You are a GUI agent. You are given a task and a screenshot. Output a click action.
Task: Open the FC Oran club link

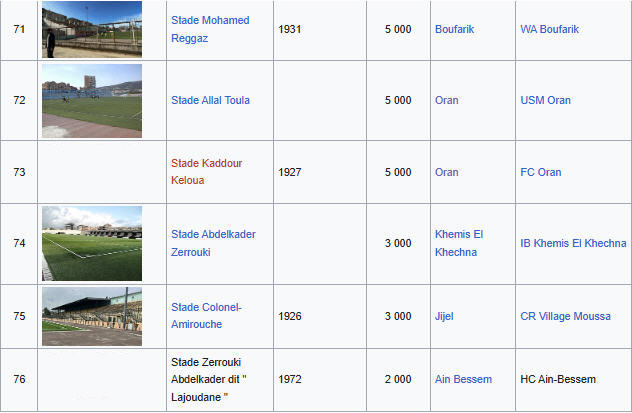tap(541, 172)
